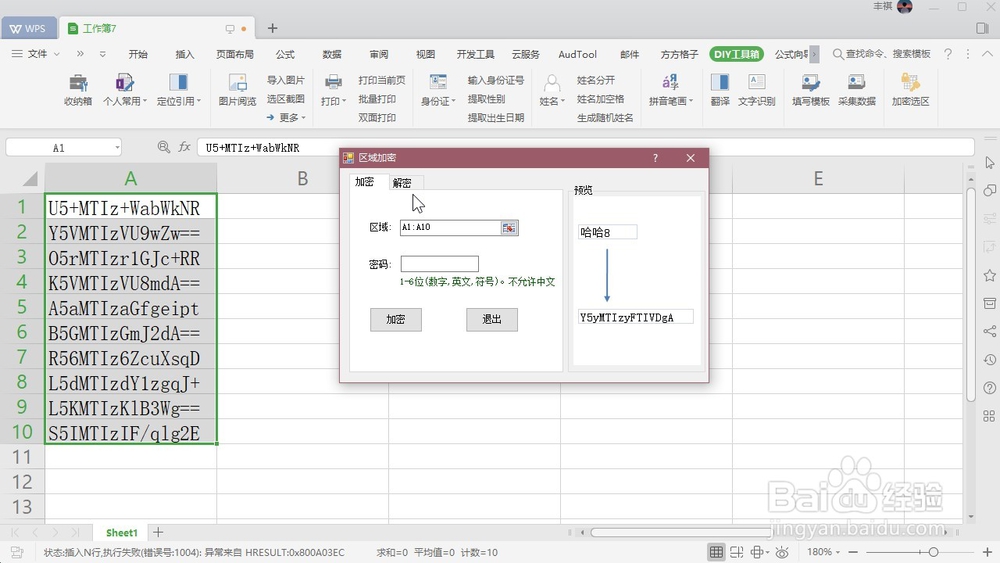
Task: Click 选区截图 selection screenshot button
Action: pyautogui.click(x=286, y=99)
